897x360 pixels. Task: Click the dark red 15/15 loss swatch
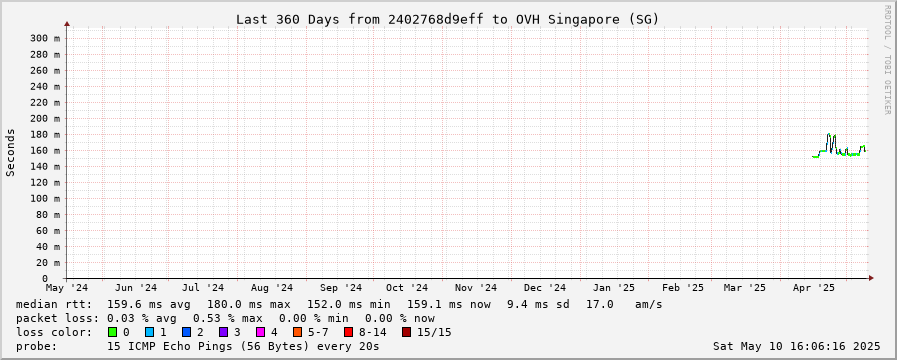tap(406, 332)
